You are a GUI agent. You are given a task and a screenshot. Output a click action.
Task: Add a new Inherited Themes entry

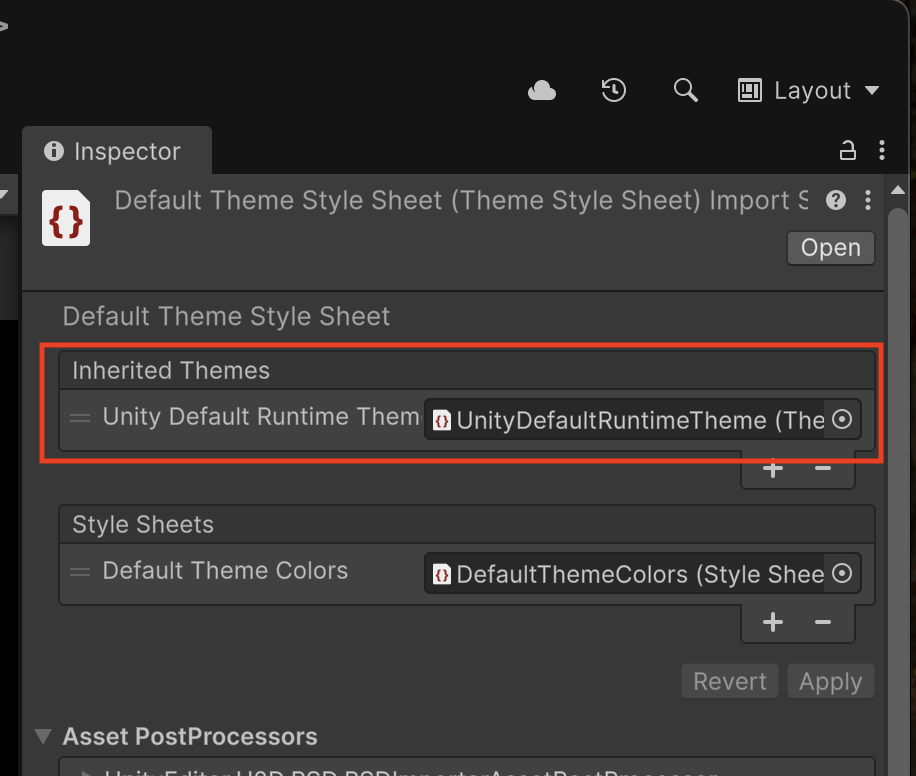pyautogui.click(x=772, y=469)
